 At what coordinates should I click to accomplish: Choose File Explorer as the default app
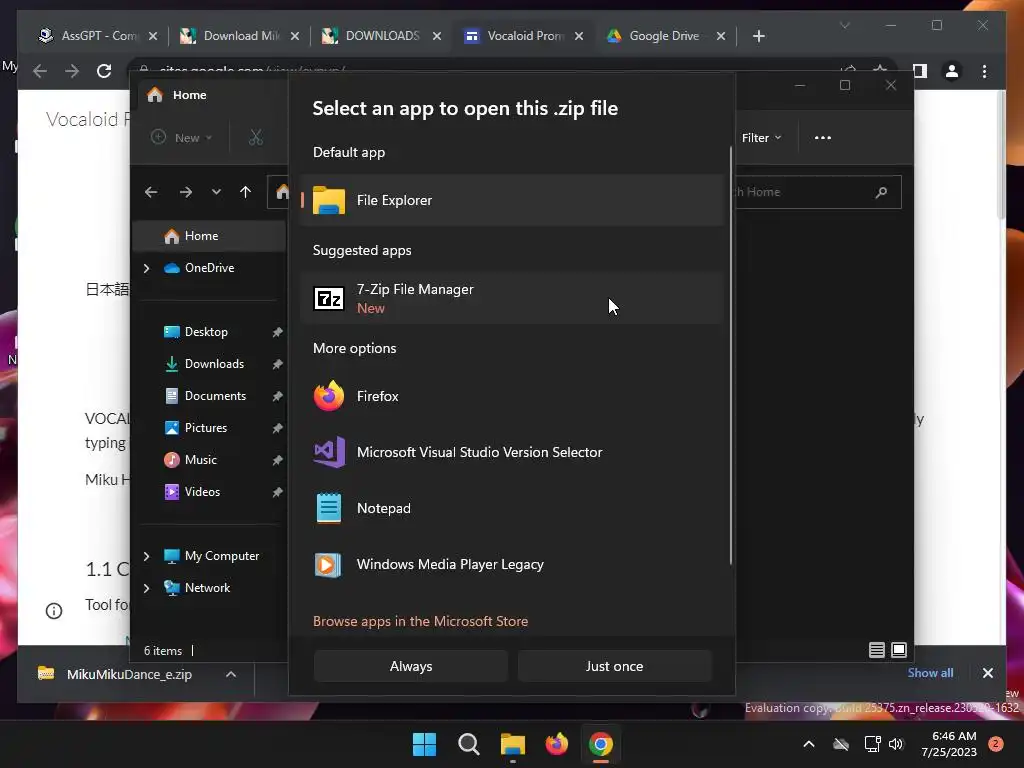(x=512, y=200)
